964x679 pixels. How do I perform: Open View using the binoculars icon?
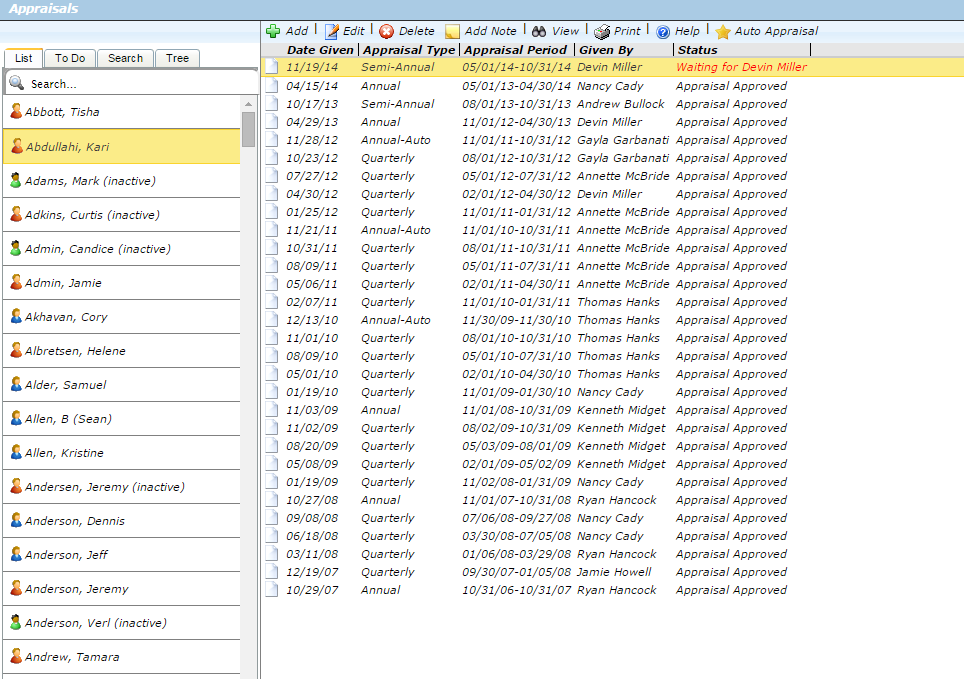pyautogui.click(x=539, y=31)
